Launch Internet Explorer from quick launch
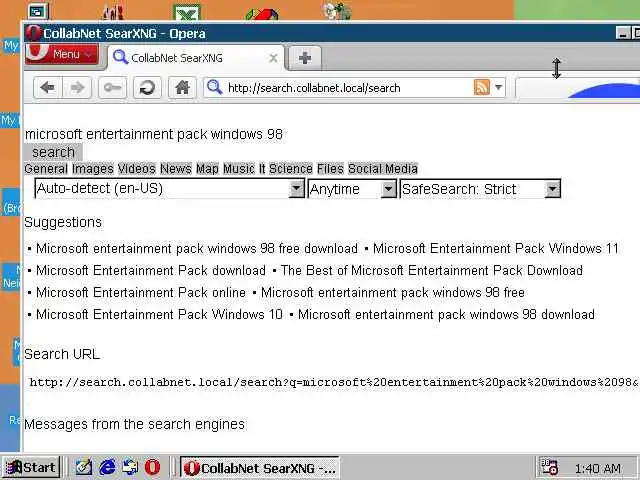The image size is (640, 480). tap(107, 467)
